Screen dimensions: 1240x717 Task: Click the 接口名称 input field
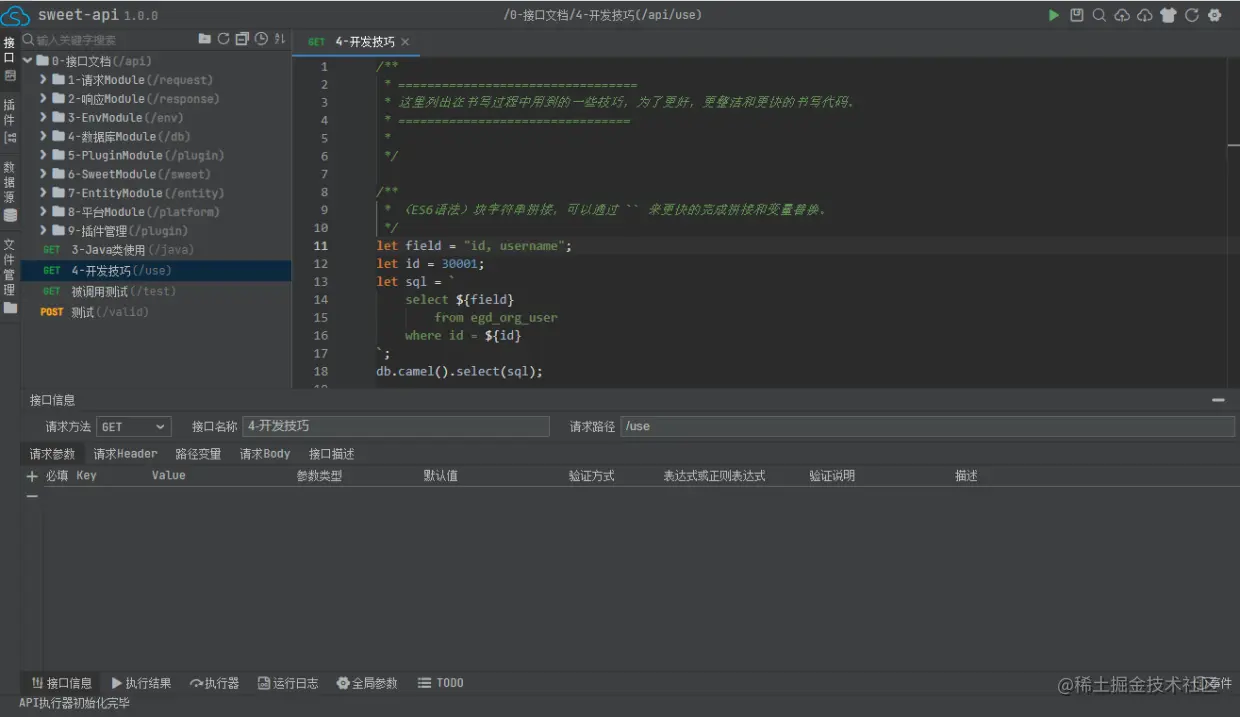coord(396,427)
